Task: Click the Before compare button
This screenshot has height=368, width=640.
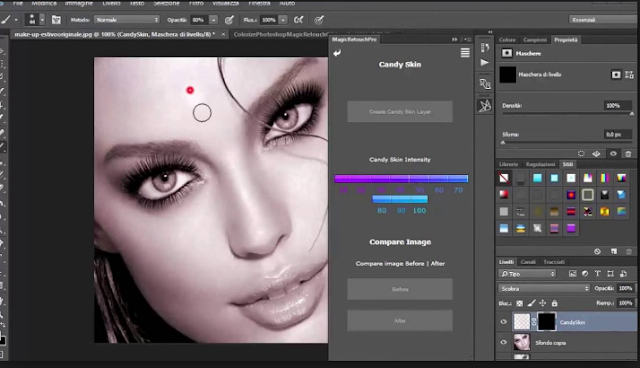Action: pos(400,289)
